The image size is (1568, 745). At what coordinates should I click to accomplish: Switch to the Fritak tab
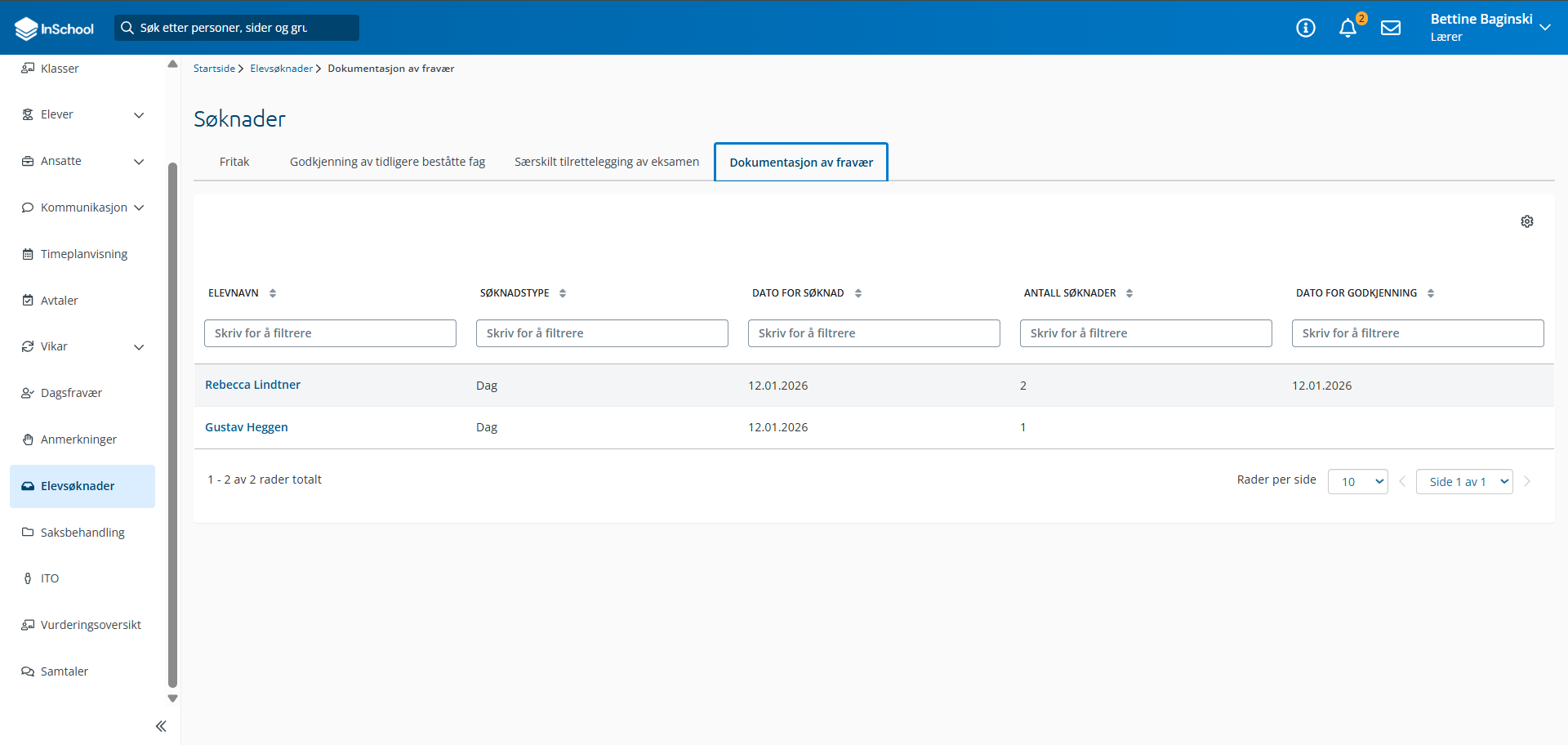[x=234, y=162]
